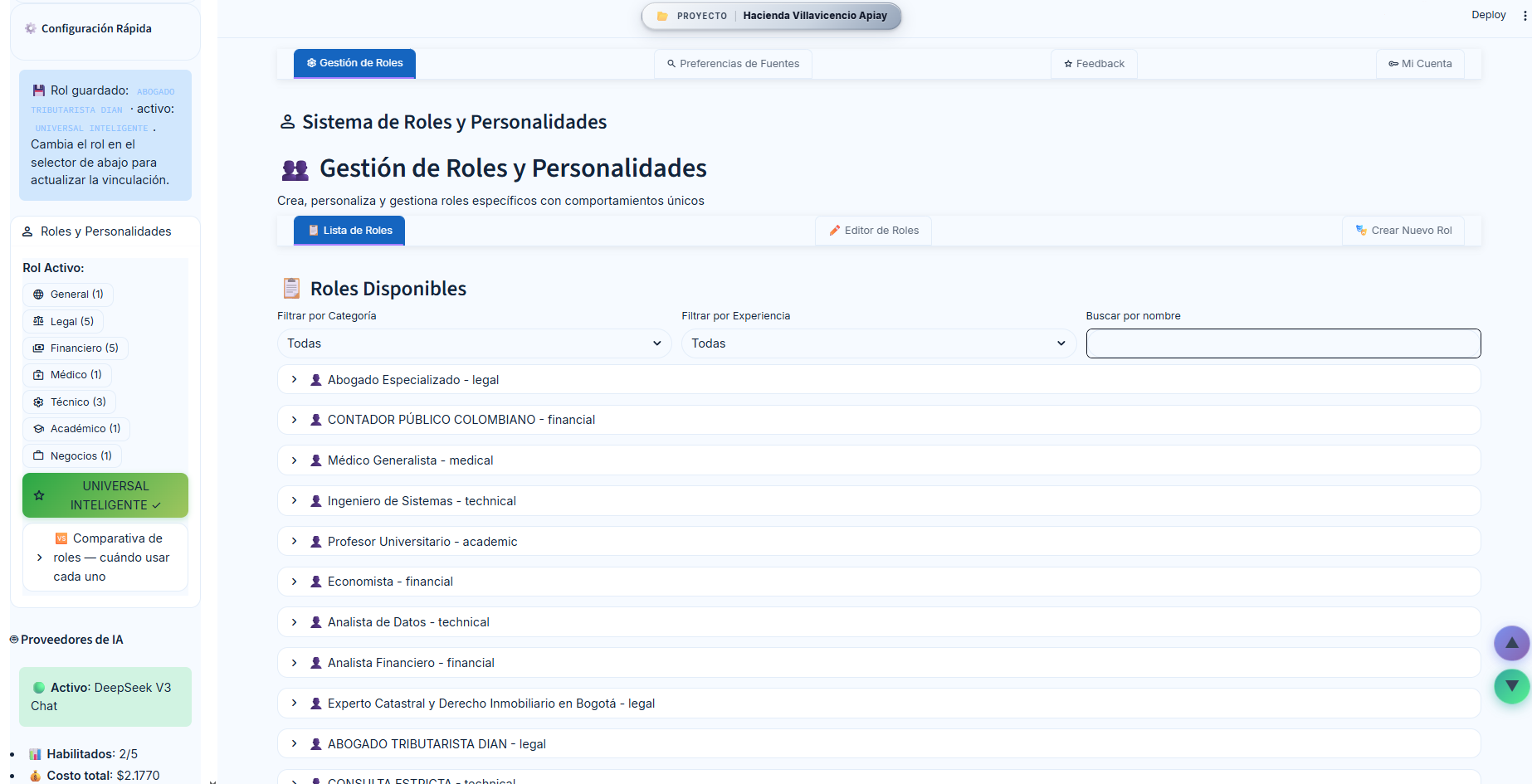
Task: Open the Filtrar por Experiencia dropdown
Action: pyautogui.click(x=879, y=343)
